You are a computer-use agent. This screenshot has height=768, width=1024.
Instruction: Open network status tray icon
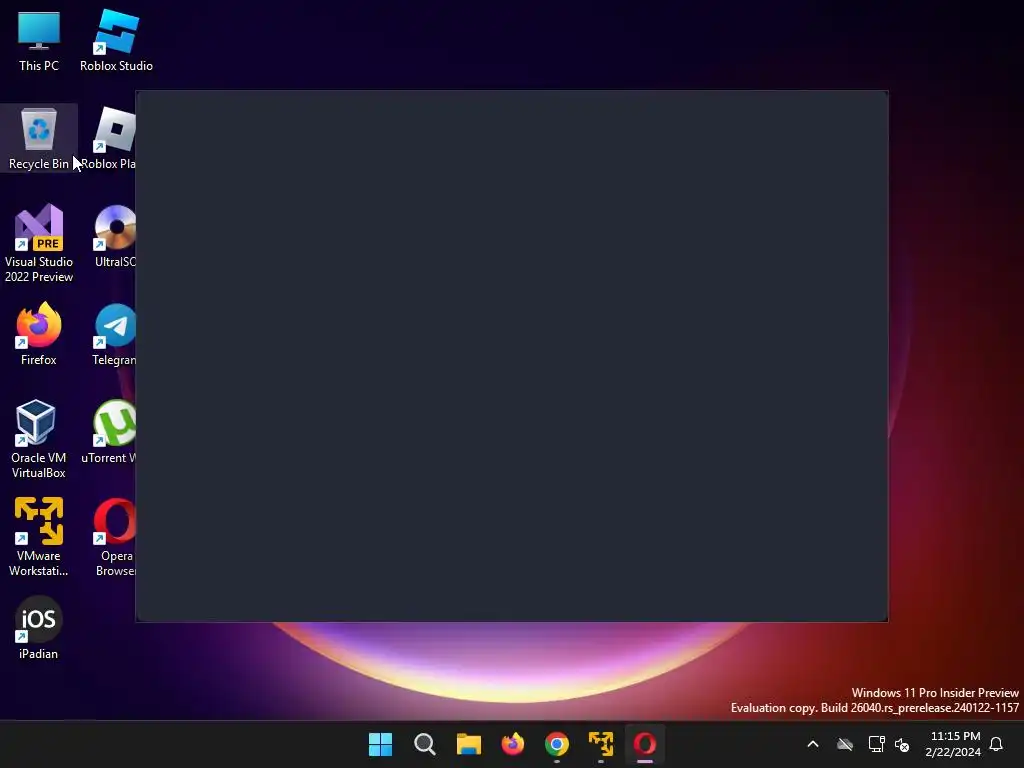[876, 744]
